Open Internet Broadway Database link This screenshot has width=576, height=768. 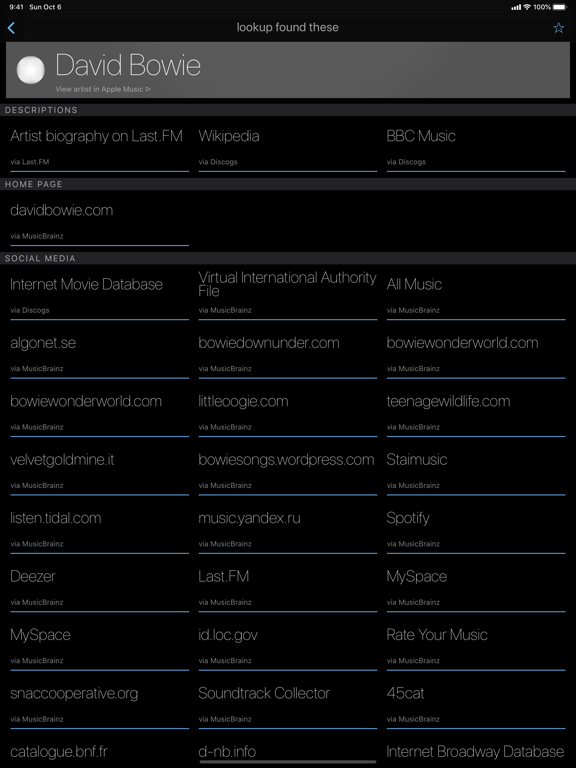476,752
